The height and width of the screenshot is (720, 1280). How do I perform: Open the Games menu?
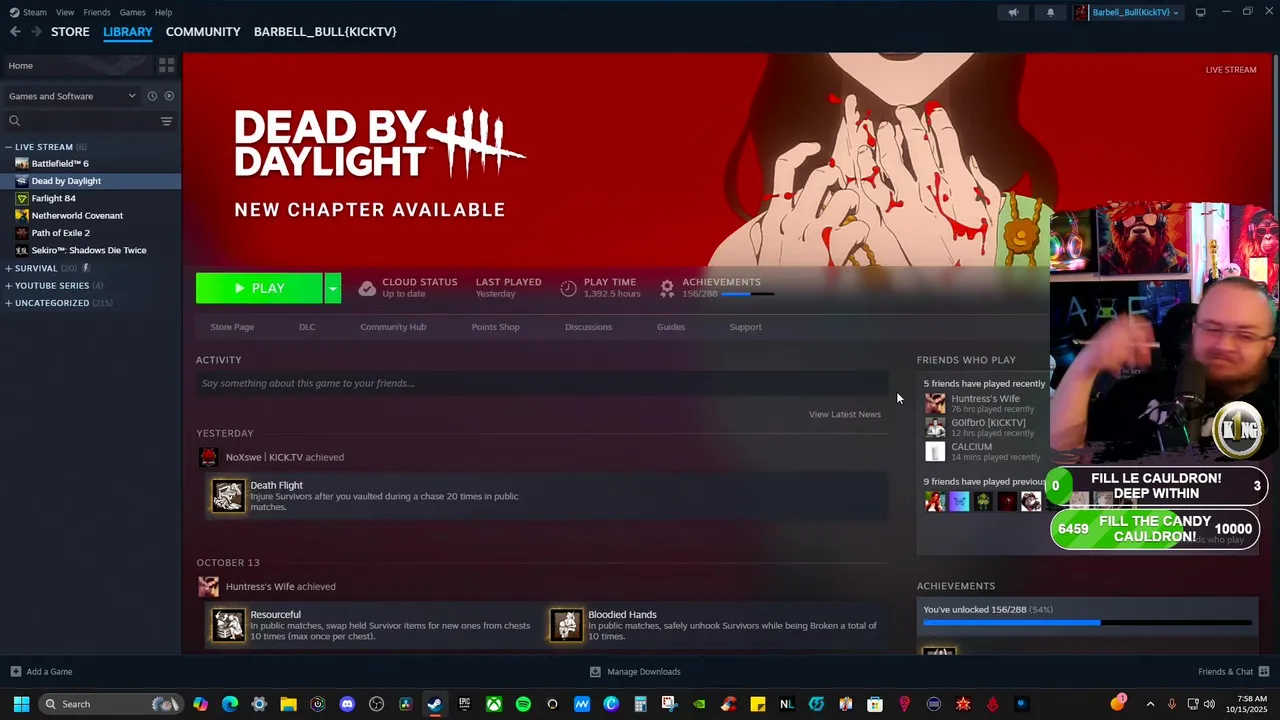pos(132,12)
